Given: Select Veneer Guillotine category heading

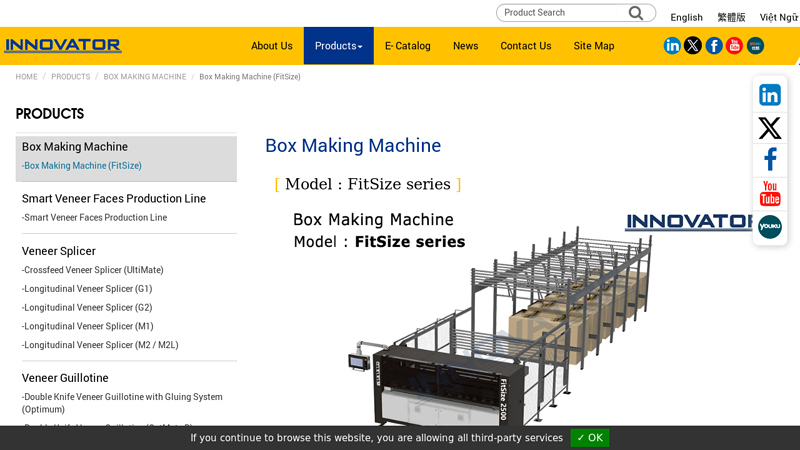Looking at the screenshot, I should click(65, 378).
